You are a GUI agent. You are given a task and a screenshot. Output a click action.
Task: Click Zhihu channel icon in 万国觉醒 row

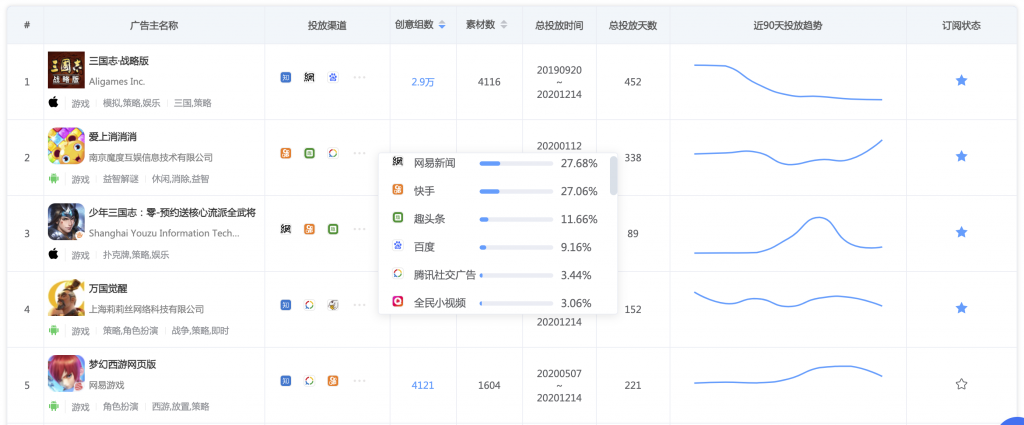click(285, 305)
